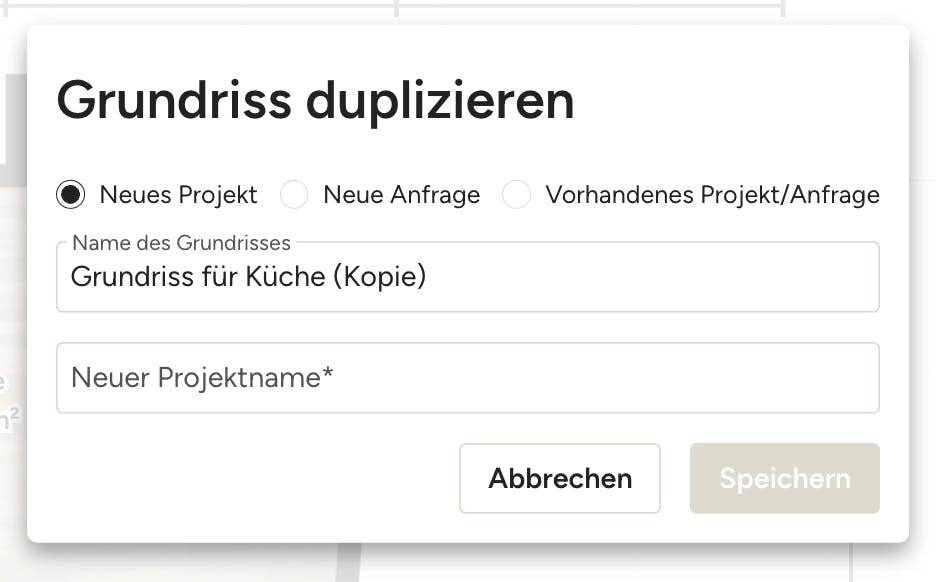
Task: Click the Name des Grundrisses floating label
Action: click(x=181, y=243)
